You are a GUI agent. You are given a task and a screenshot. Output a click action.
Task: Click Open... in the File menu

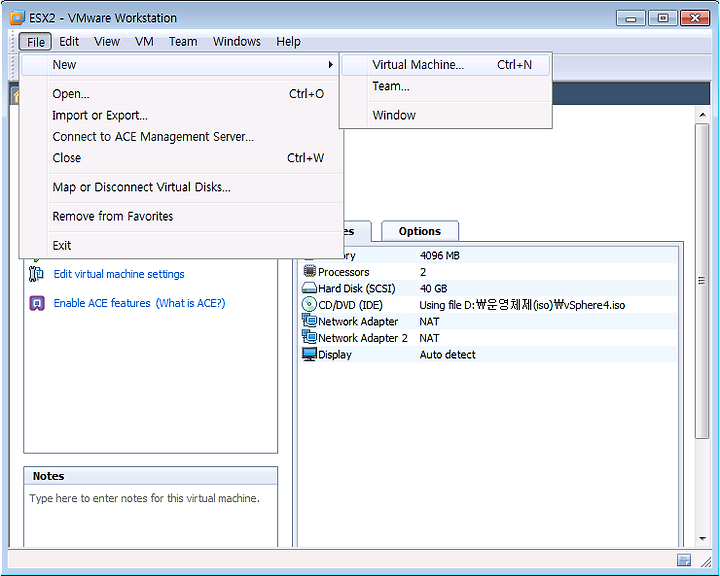pyautogui.click(x=181, y=94)
